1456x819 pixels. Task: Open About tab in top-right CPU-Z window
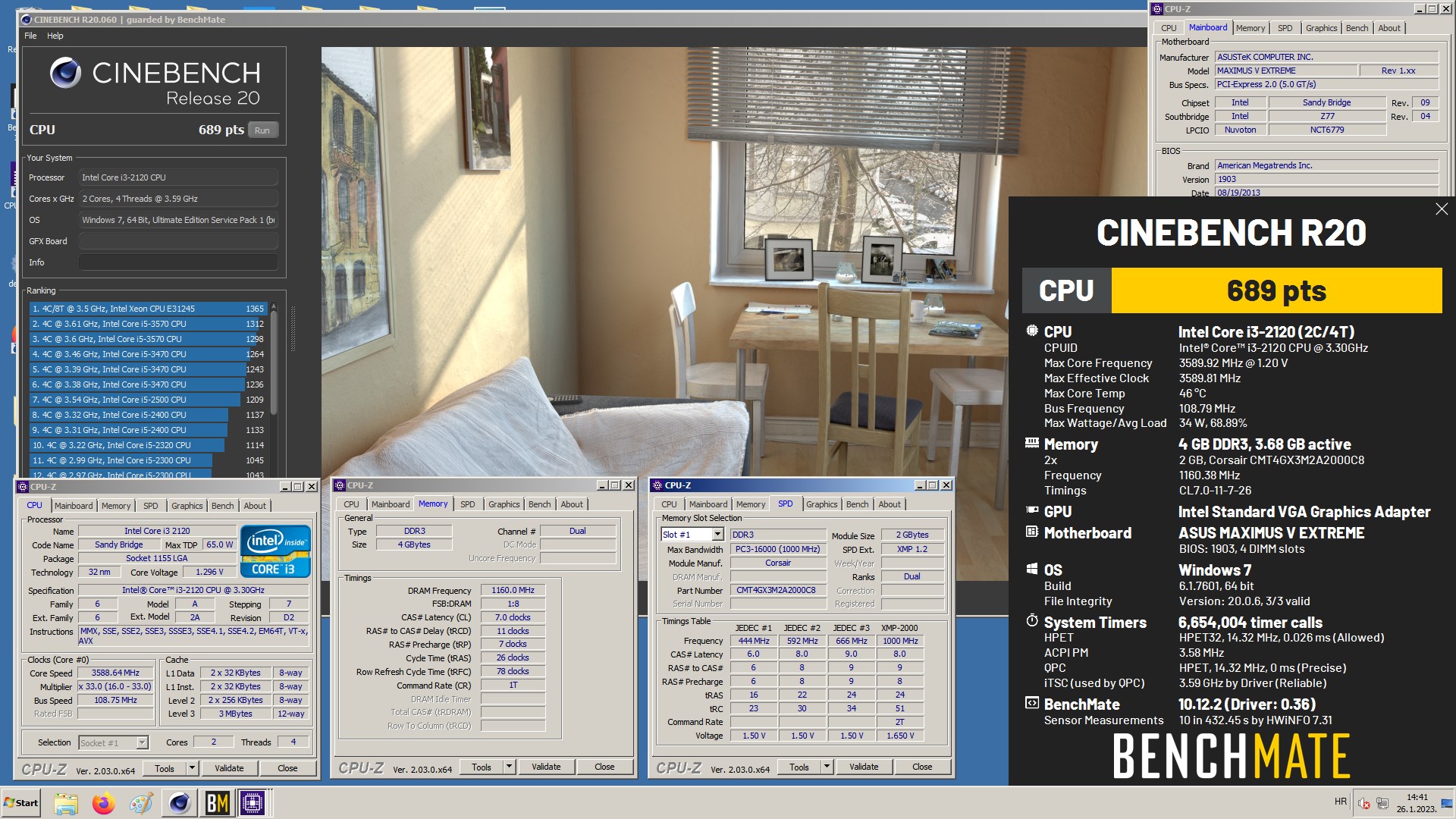click(x=1389, y=28)
